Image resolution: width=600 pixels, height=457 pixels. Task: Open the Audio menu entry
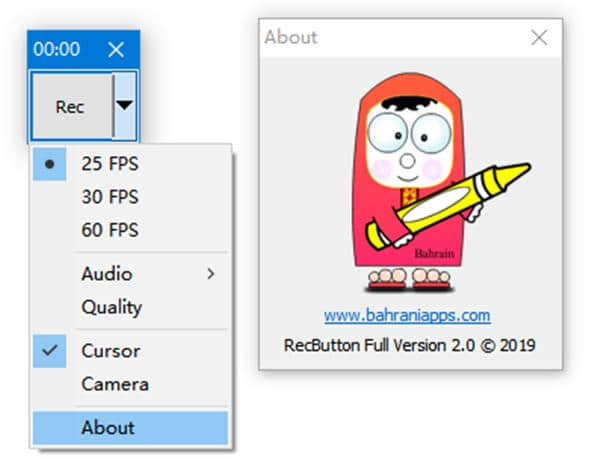[107, 274]
